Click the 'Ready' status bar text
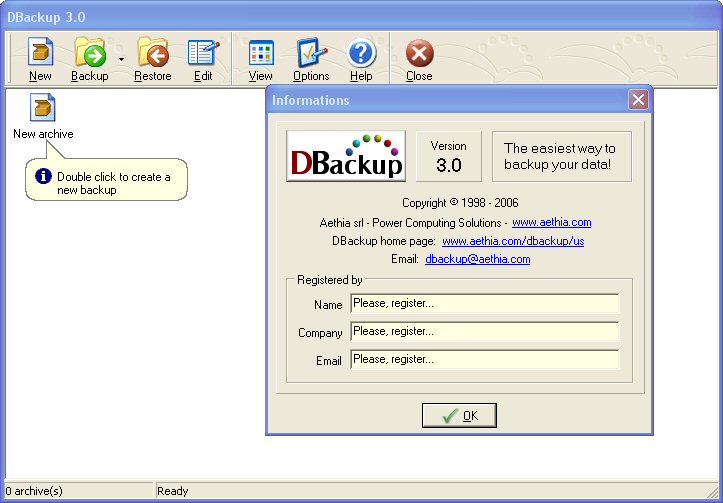 point(173,491)
